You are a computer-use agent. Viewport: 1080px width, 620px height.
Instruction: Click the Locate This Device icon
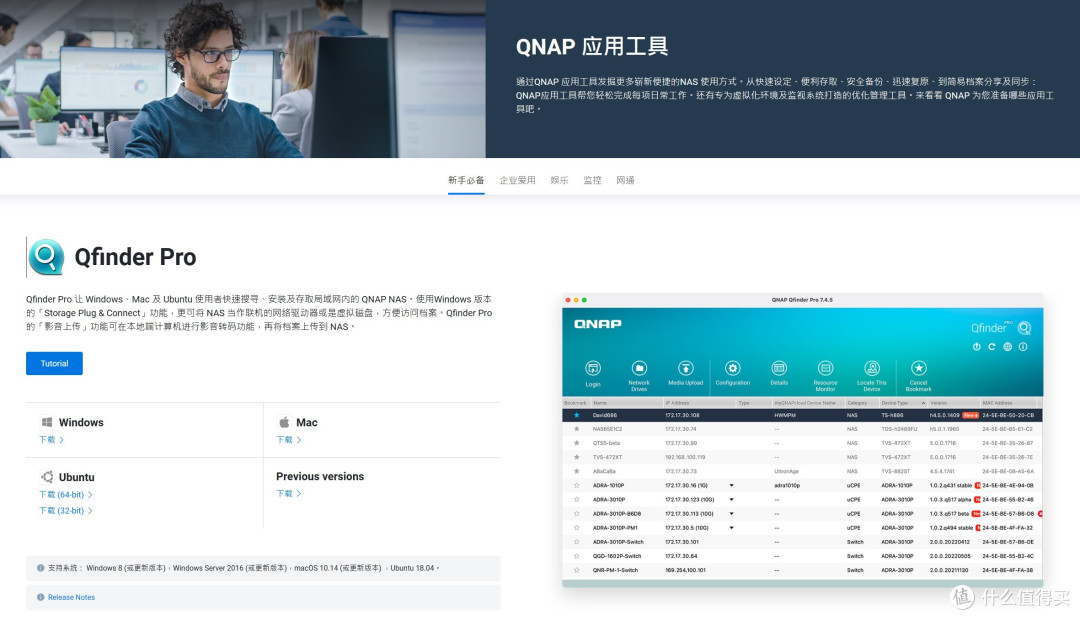point(872,368)
